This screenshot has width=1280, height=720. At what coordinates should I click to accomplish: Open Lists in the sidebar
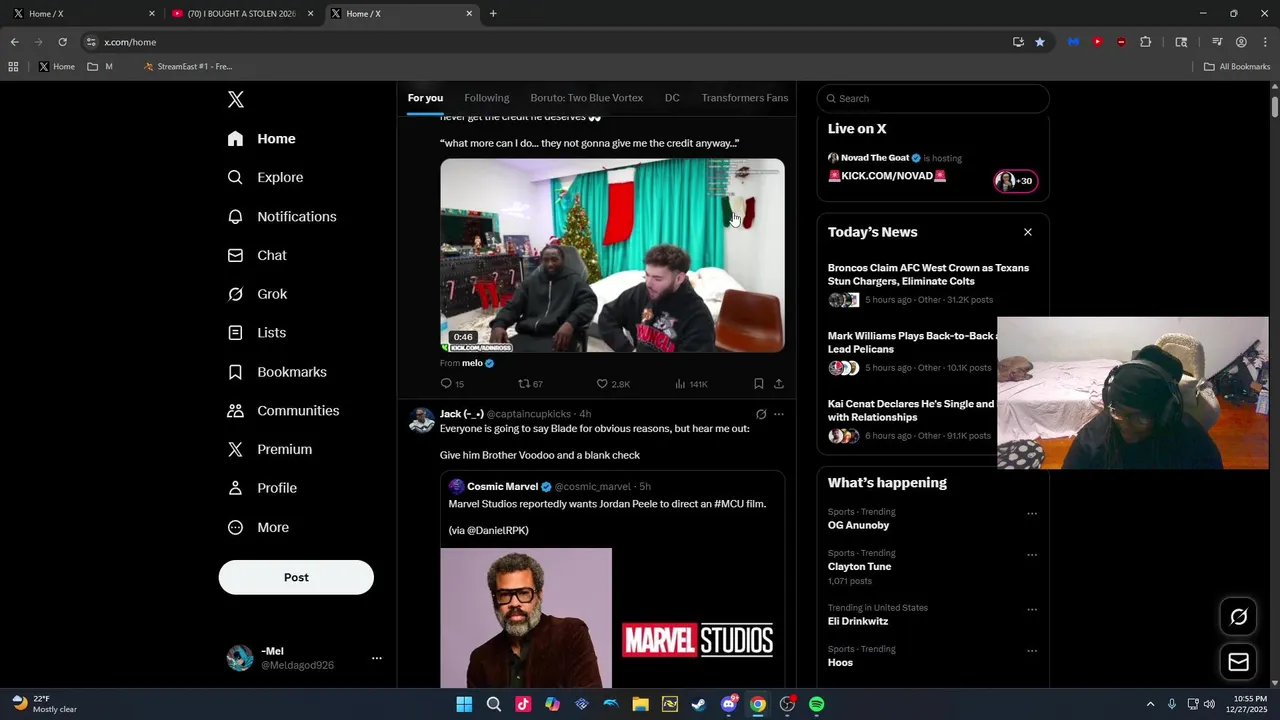[x=257, y=333]
